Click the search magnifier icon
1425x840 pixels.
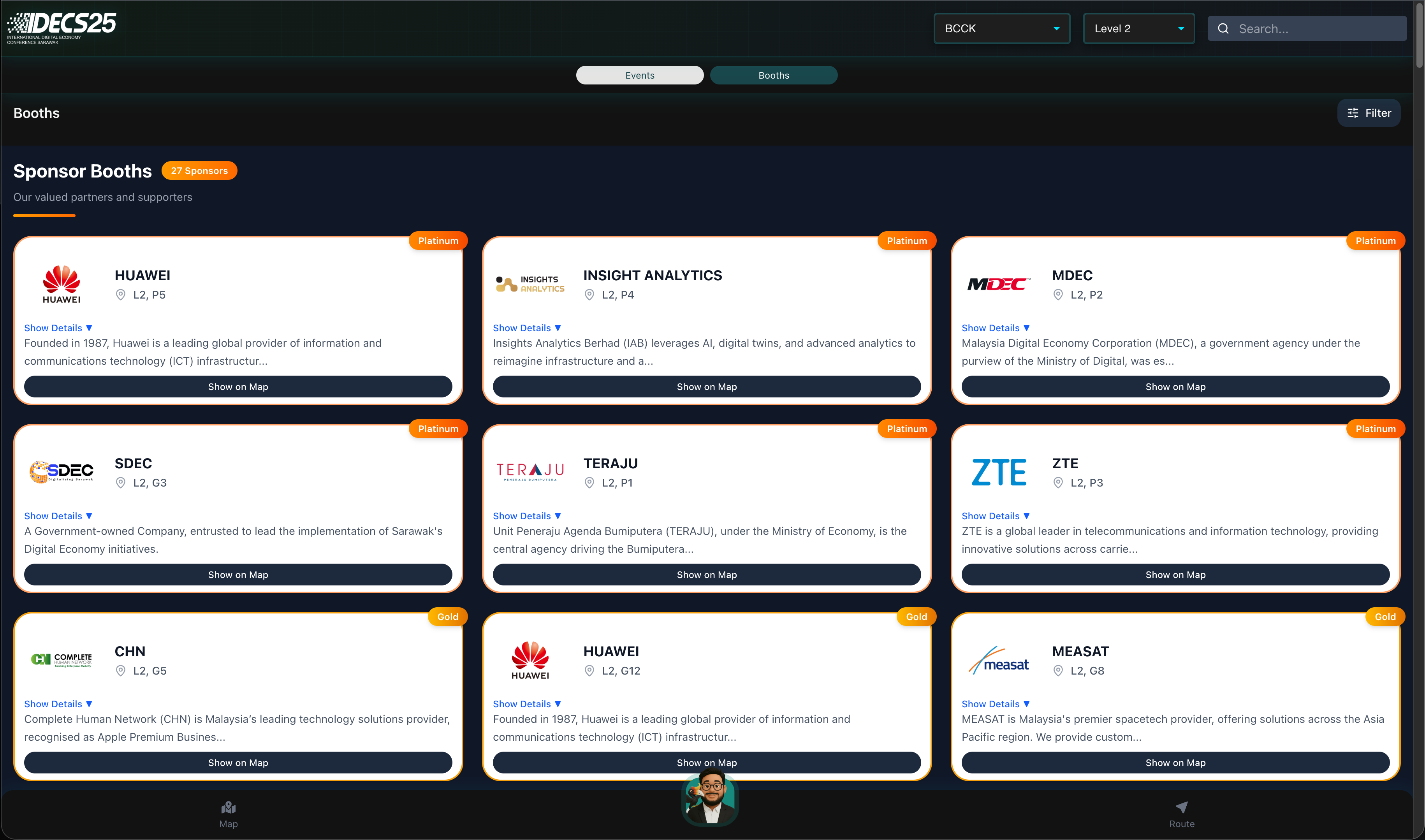click(1223, 28)
